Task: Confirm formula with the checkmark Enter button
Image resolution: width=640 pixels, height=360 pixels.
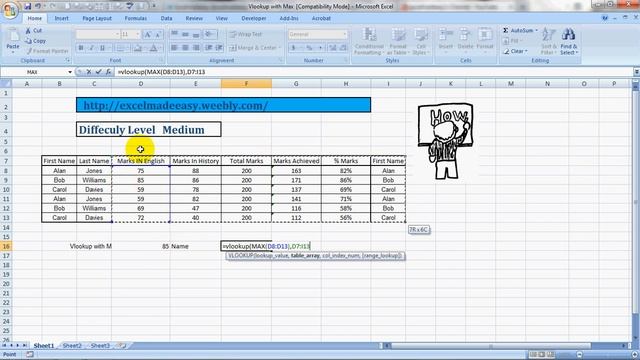Action: tap(98, 72)
